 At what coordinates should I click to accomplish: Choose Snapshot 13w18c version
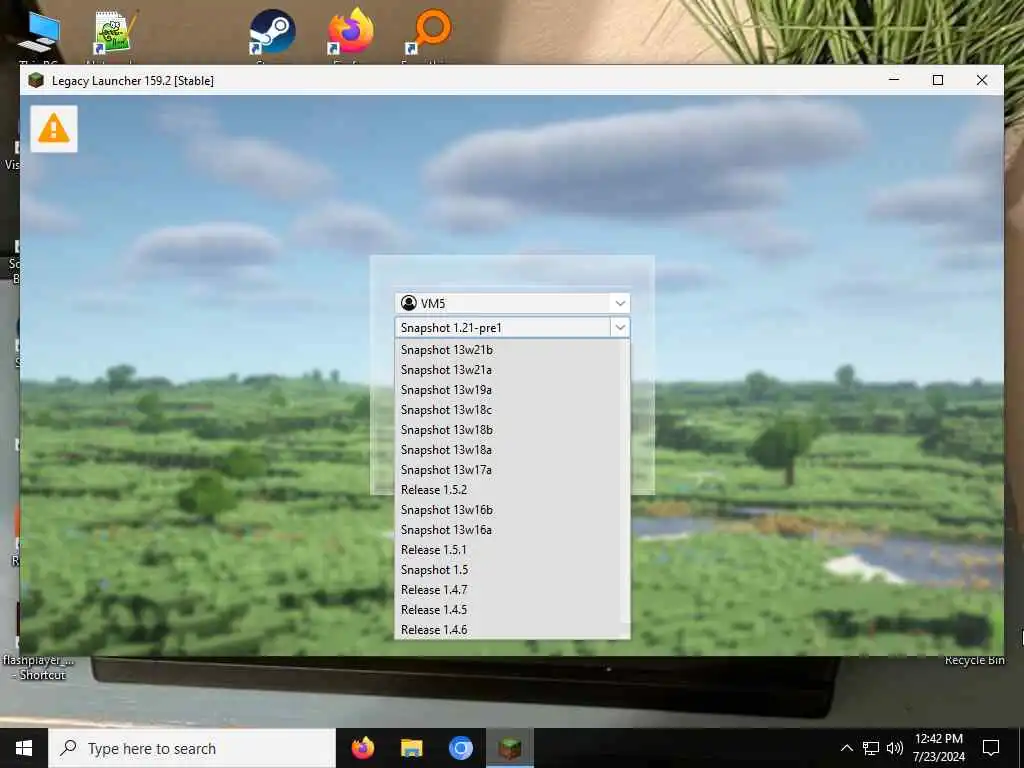click(509, 410)
